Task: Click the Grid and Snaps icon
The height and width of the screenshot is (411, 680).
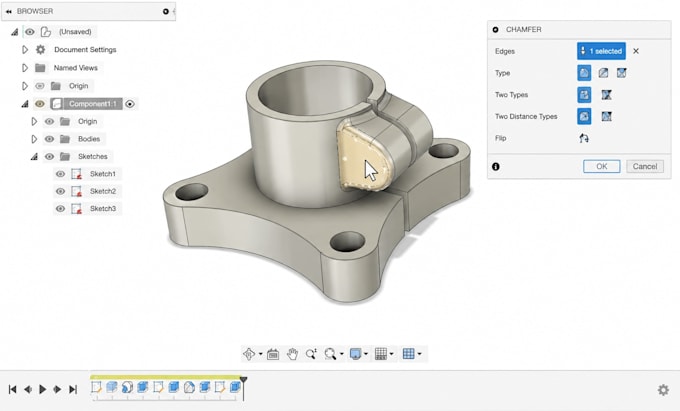Action: [x=381, y=354]
